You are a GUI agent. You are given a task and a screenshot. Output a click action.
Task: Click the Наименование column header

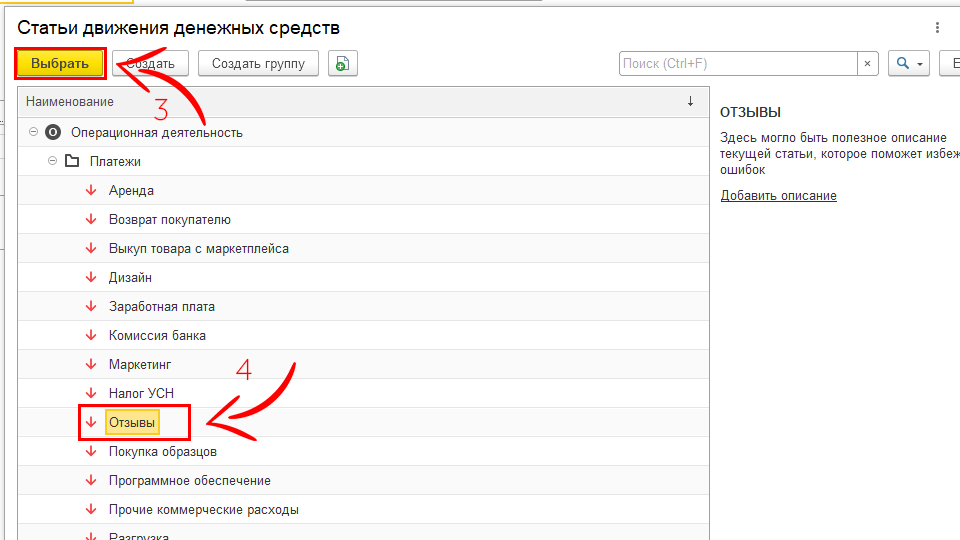click(x=70, y=102)
